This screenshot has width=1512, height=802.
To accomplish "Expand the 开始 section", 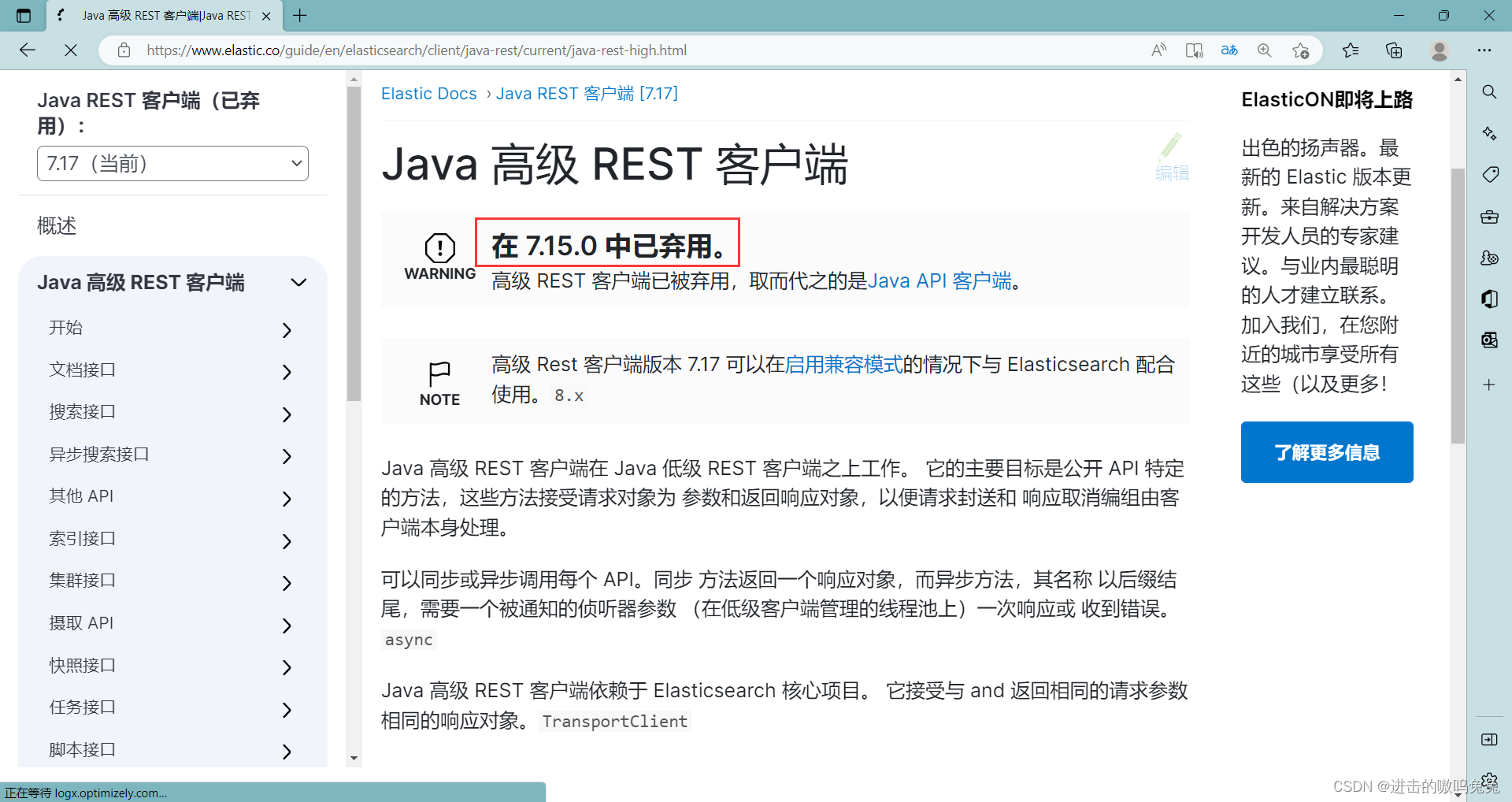I will click(287, 330).
